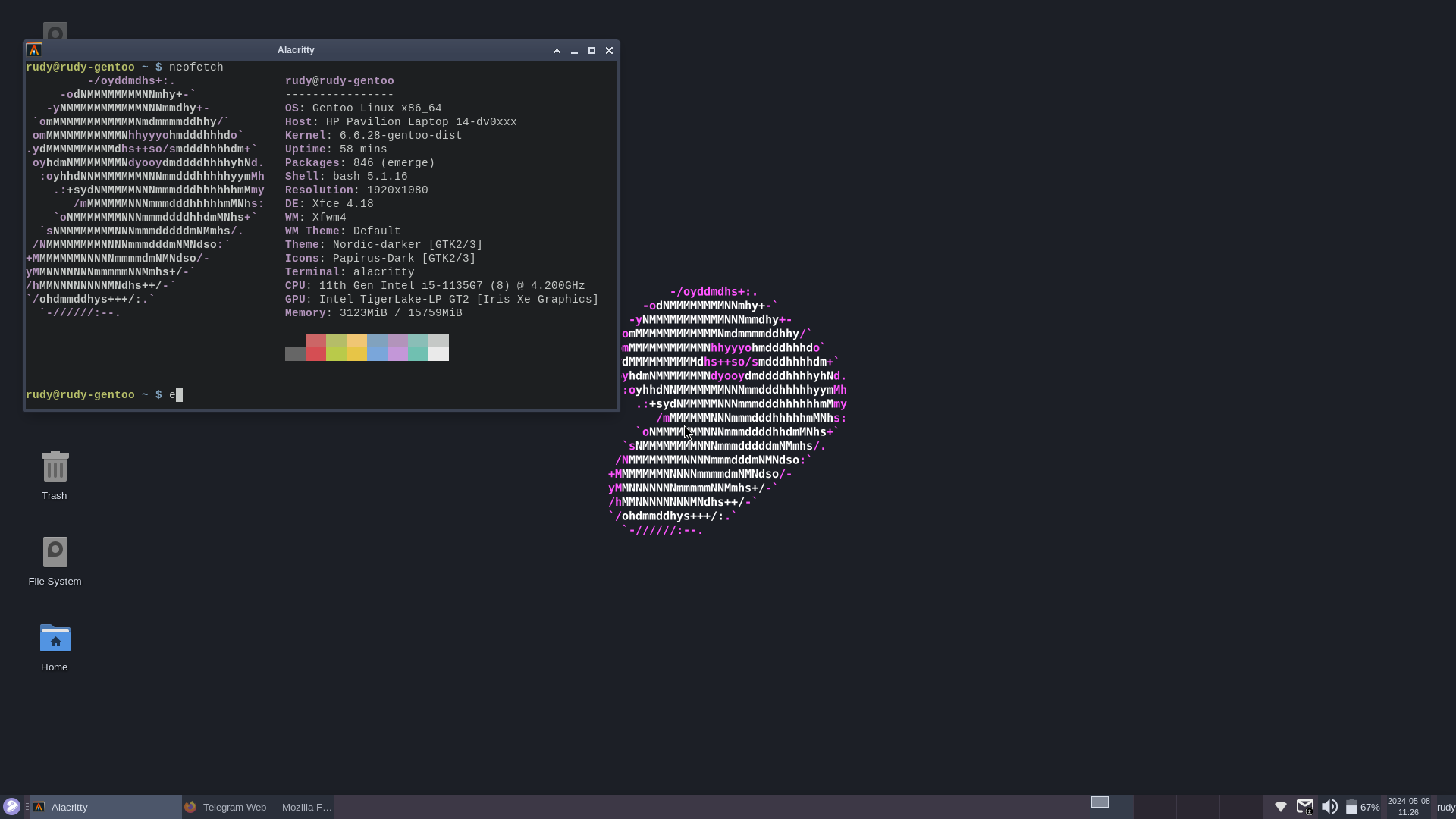Close the Alacritty terminal window

click(609, 51)
